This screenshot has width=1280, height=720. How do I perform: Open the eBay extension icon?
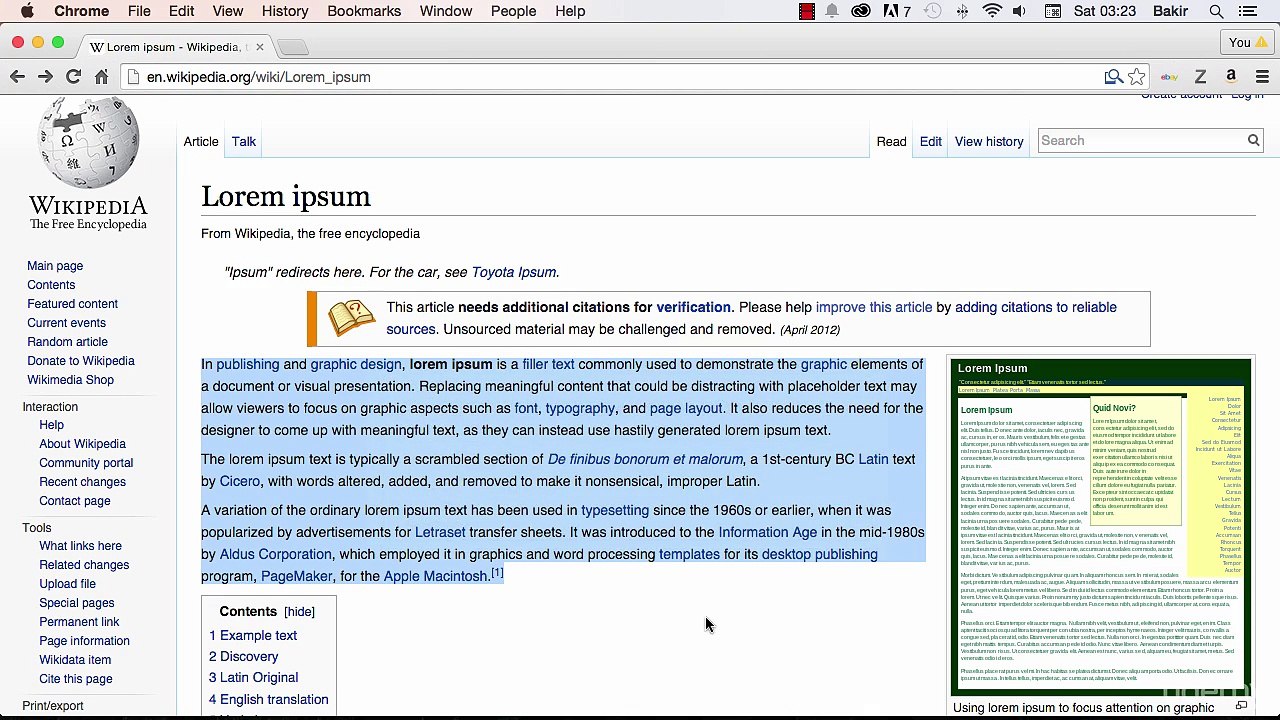click(x=1169, y=77)
